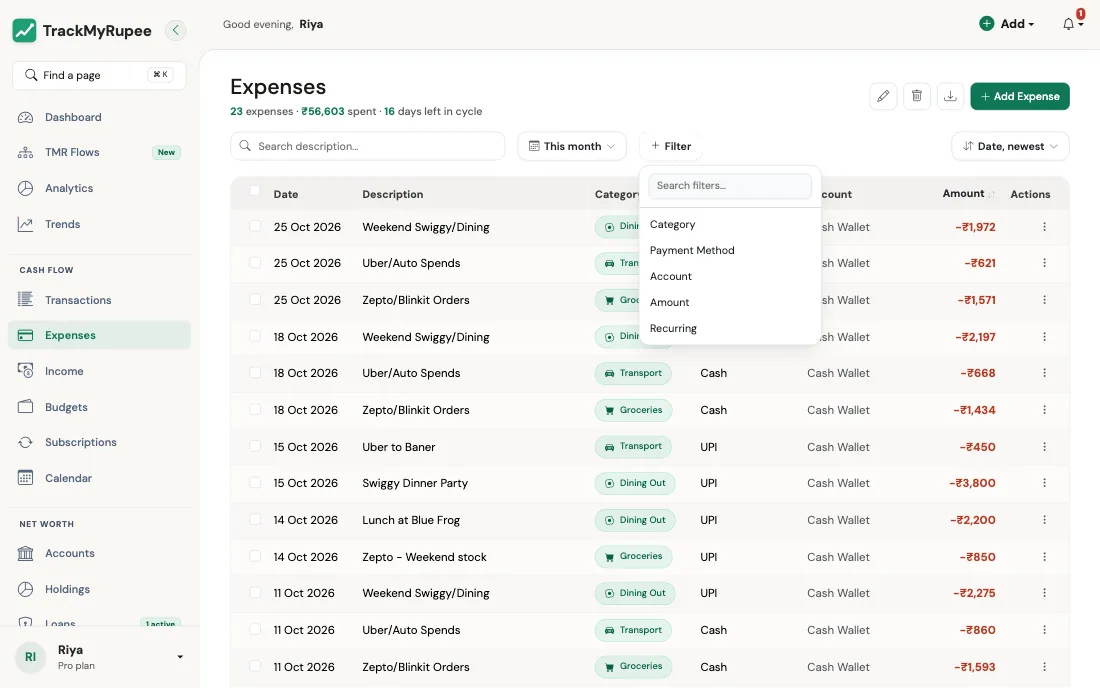Check the Swiggy Dinner Party row
Screen dimensions: 1100x688
click(x=255, y=483)
